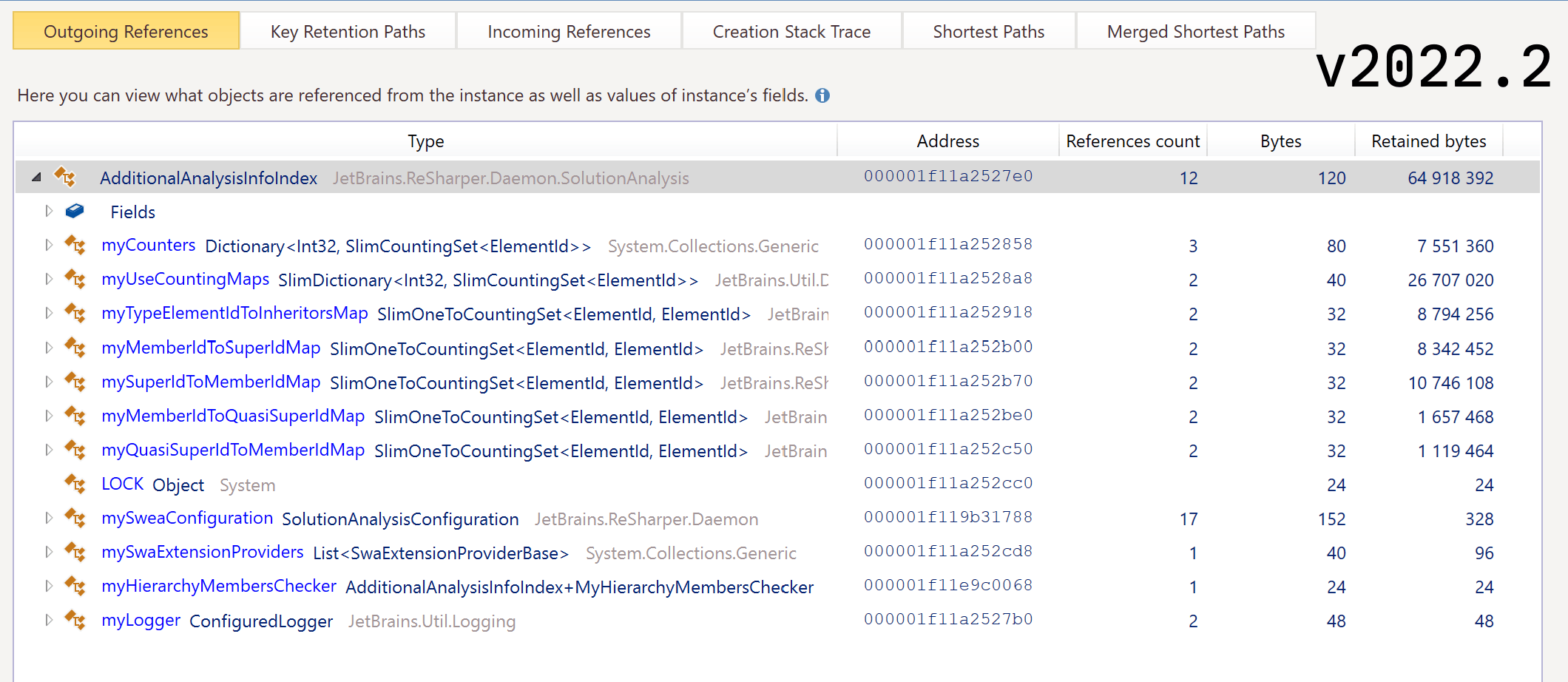Expand the Fields node
The image size is (1568, 682).
coord(49,212)
